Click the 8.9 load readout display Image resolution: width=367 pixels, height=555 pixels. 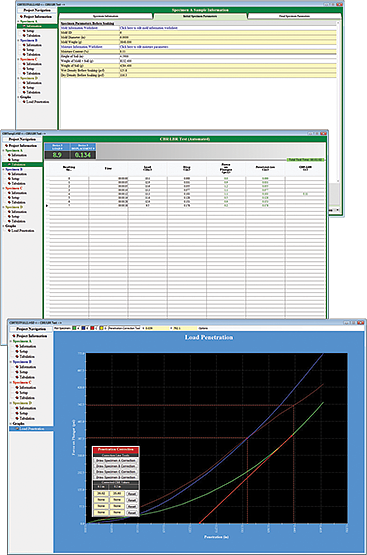click(57, 155)
